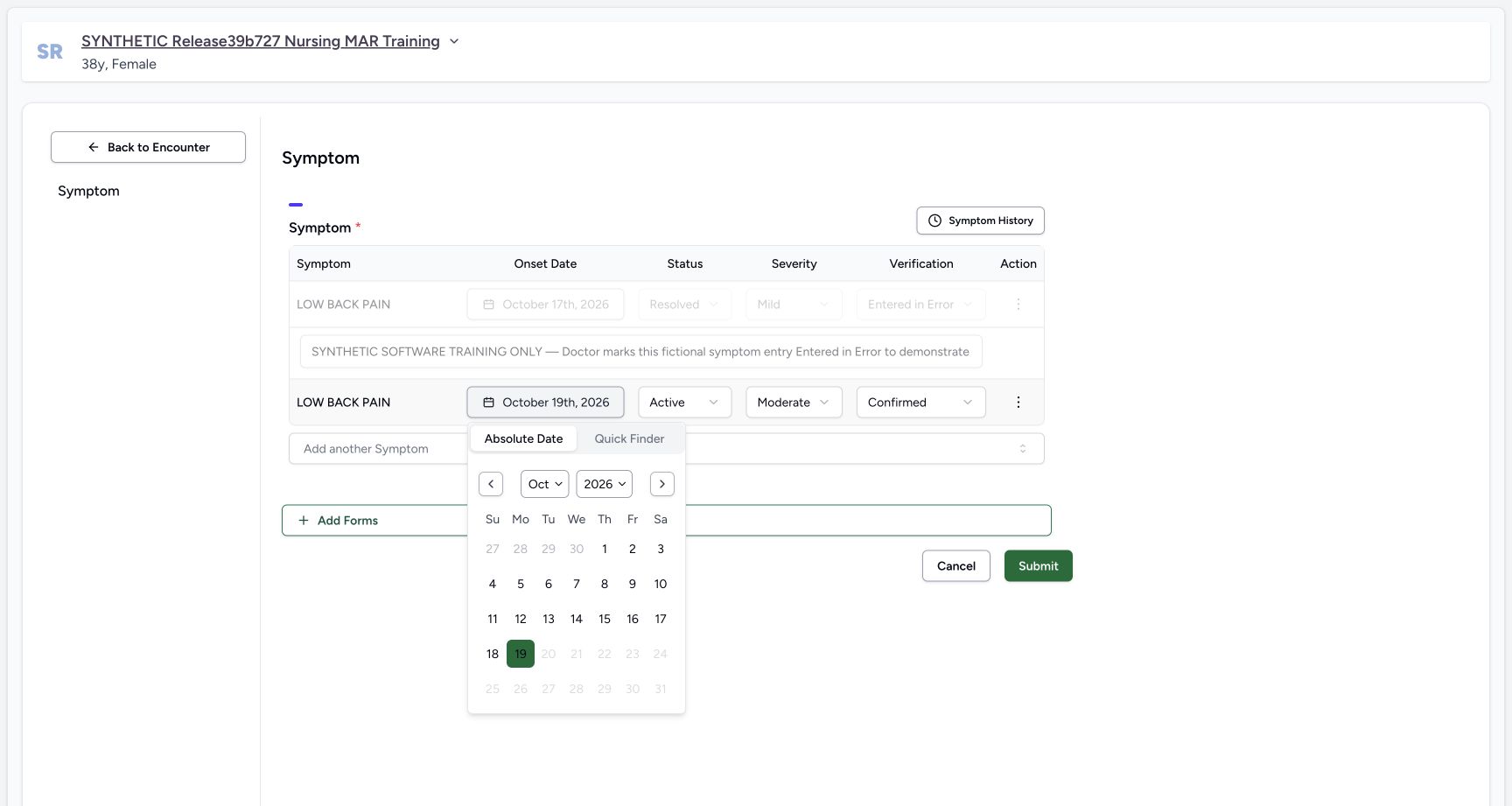
Task: Open Add another Symptom combo box
Action: pos(666,449)
